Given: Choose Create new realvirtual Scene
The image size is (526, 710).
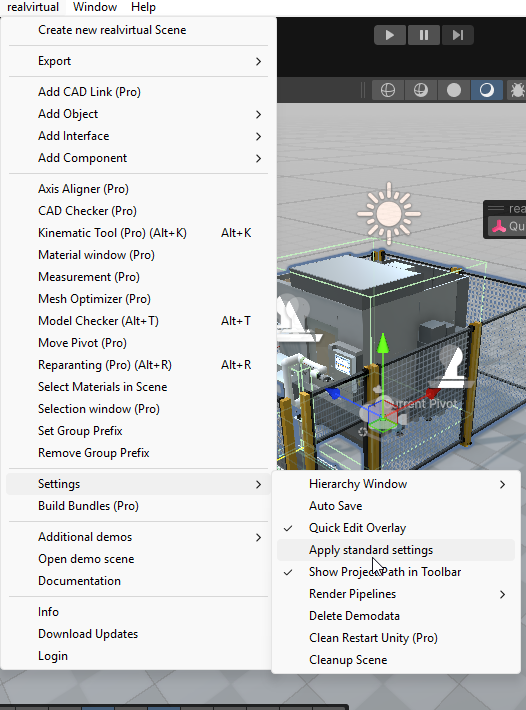Looking at the screenshot, I should pos(138,30).
